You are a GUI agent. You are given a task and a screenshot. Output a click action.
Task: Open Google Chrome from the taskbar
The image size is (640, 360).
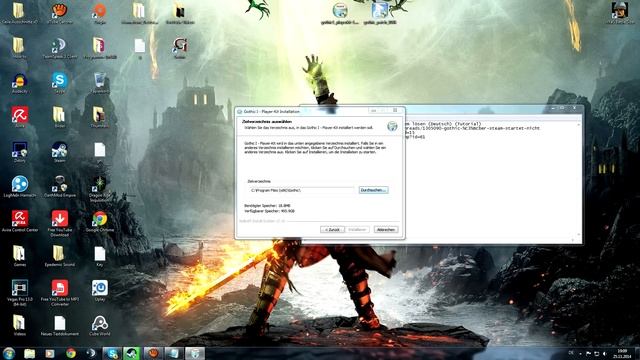pyautogui.click(x=71, y=353)
